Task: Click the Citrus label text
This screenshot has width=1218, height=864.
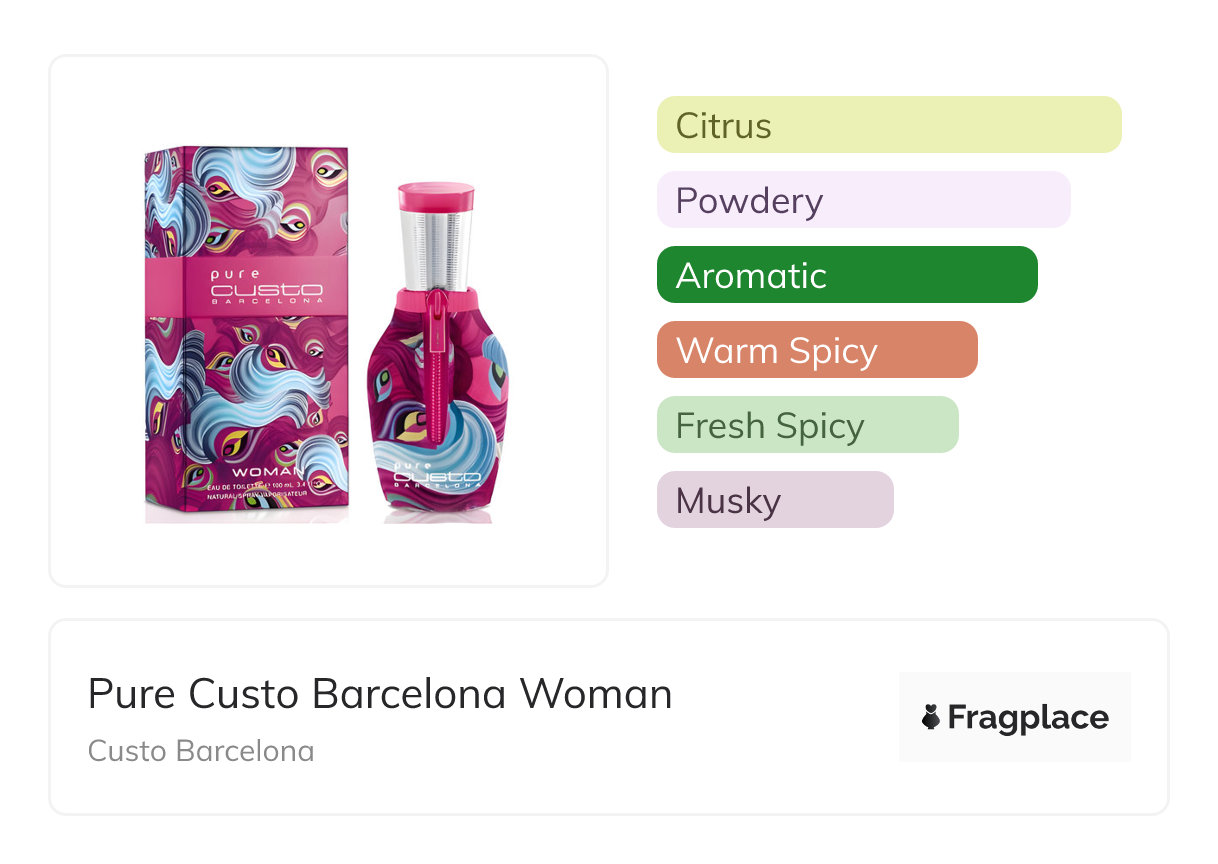Action: tap(724, 126)
